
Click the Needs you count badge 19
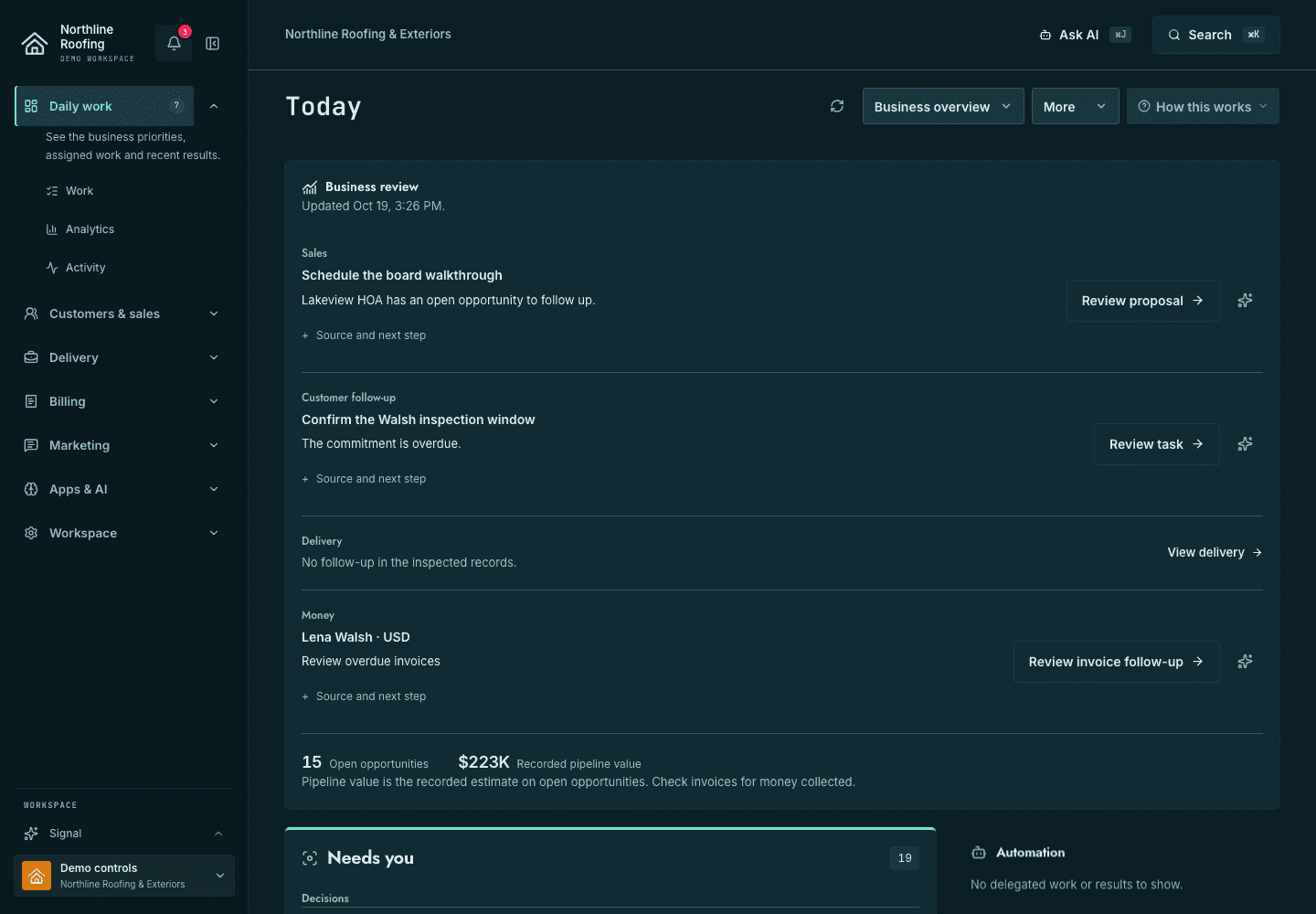(905, 858)
